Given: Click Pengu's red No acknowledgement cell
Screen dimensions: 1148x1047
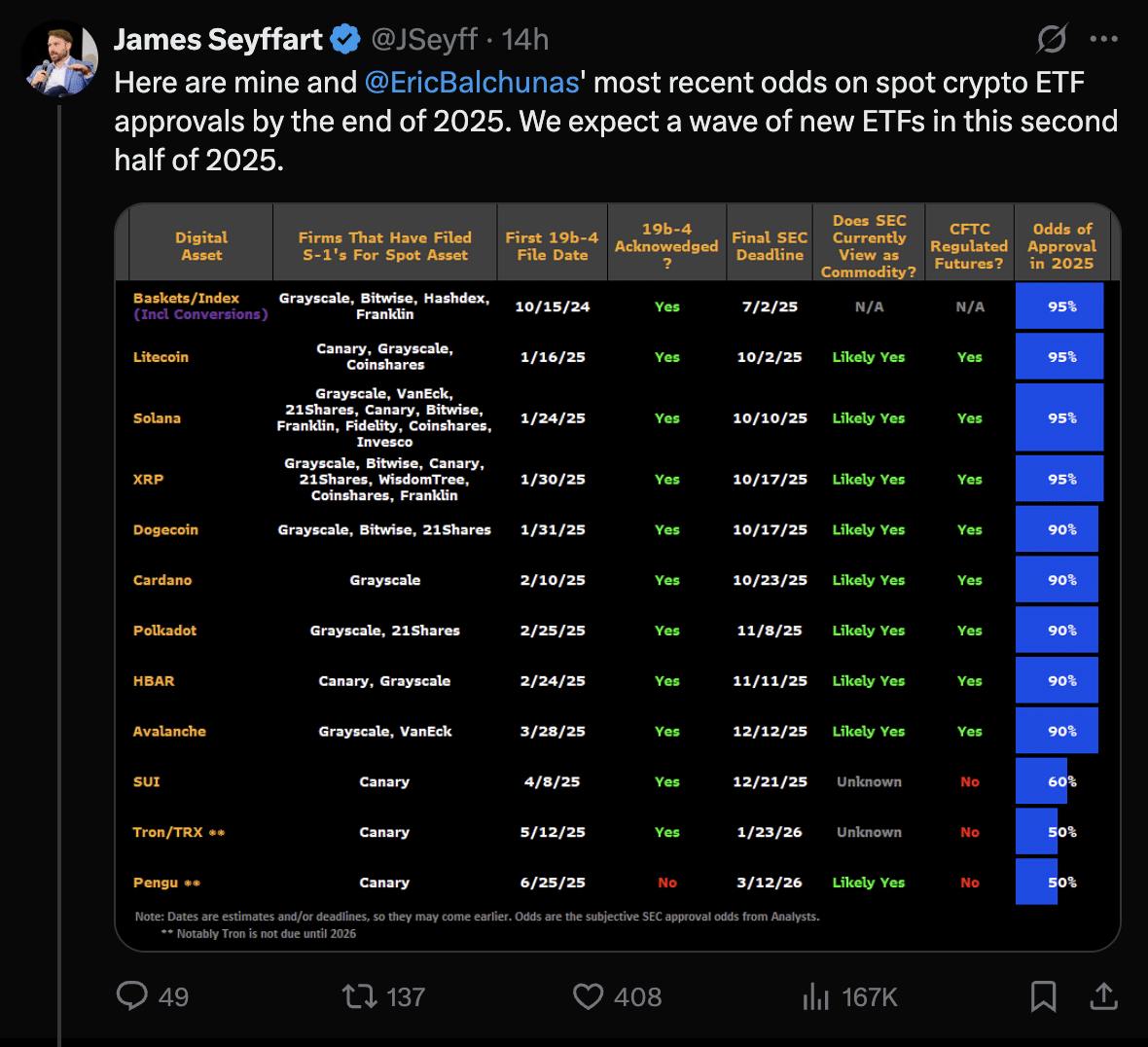Looking at the screenshot, I should pos(667,883).
